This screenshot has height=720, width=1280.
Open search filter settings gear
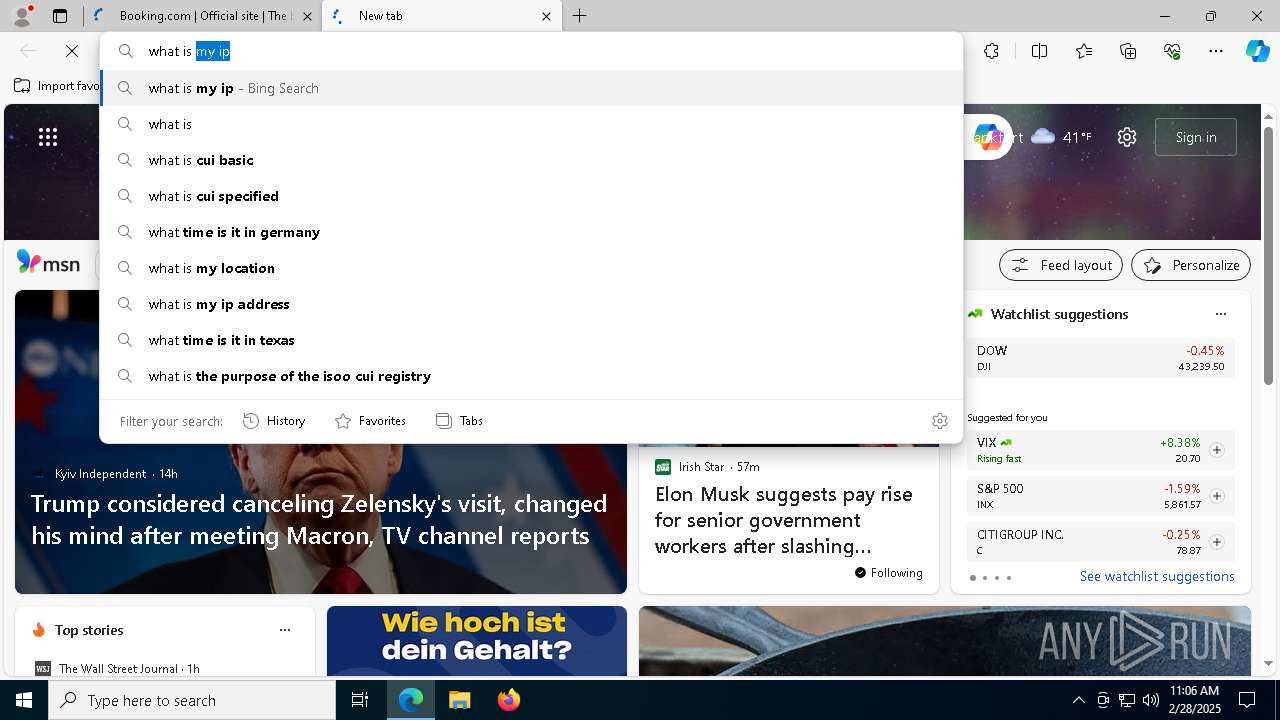tap(939, 421)
